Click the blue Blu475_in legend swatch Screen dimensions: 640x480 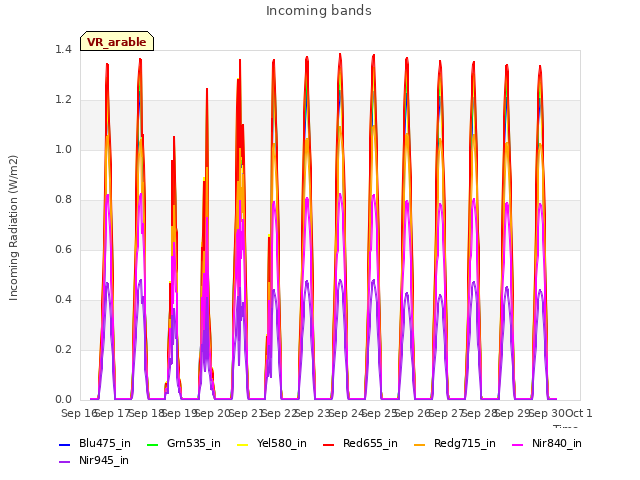[x=64, y=444]
